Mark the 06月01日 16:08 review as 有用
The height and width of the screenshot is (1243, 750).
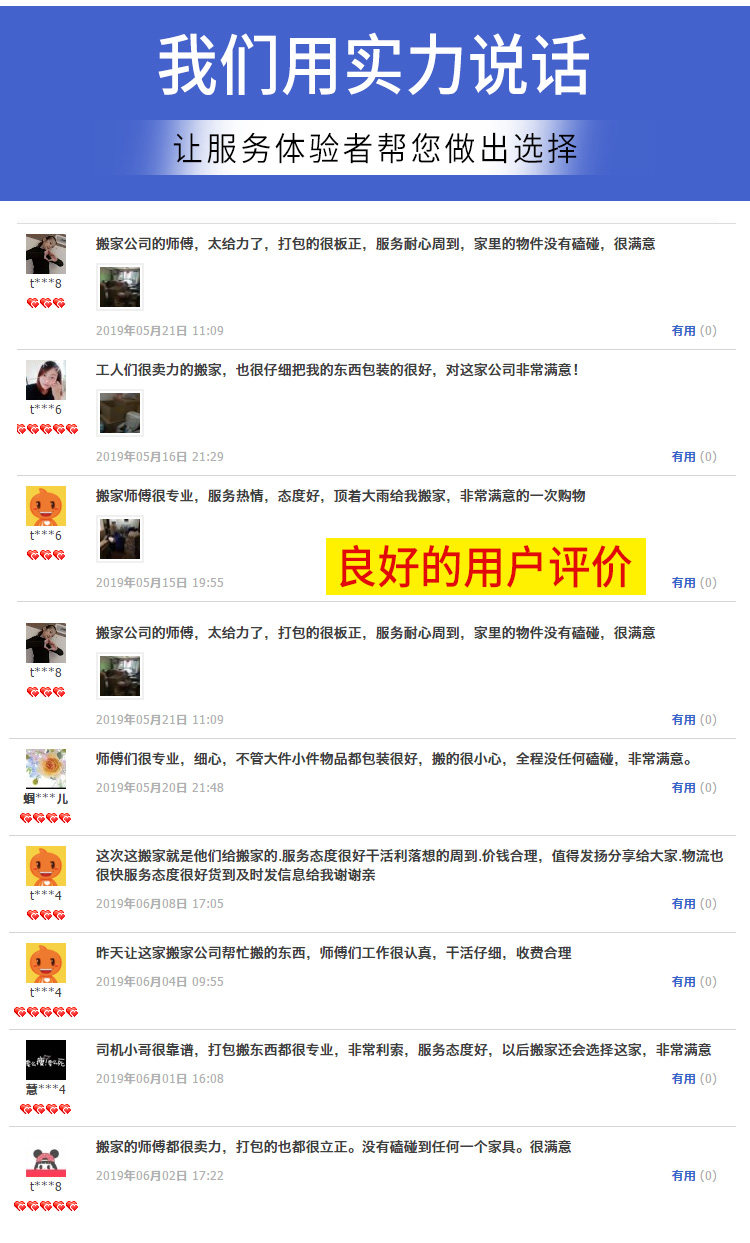[683, 1079]
